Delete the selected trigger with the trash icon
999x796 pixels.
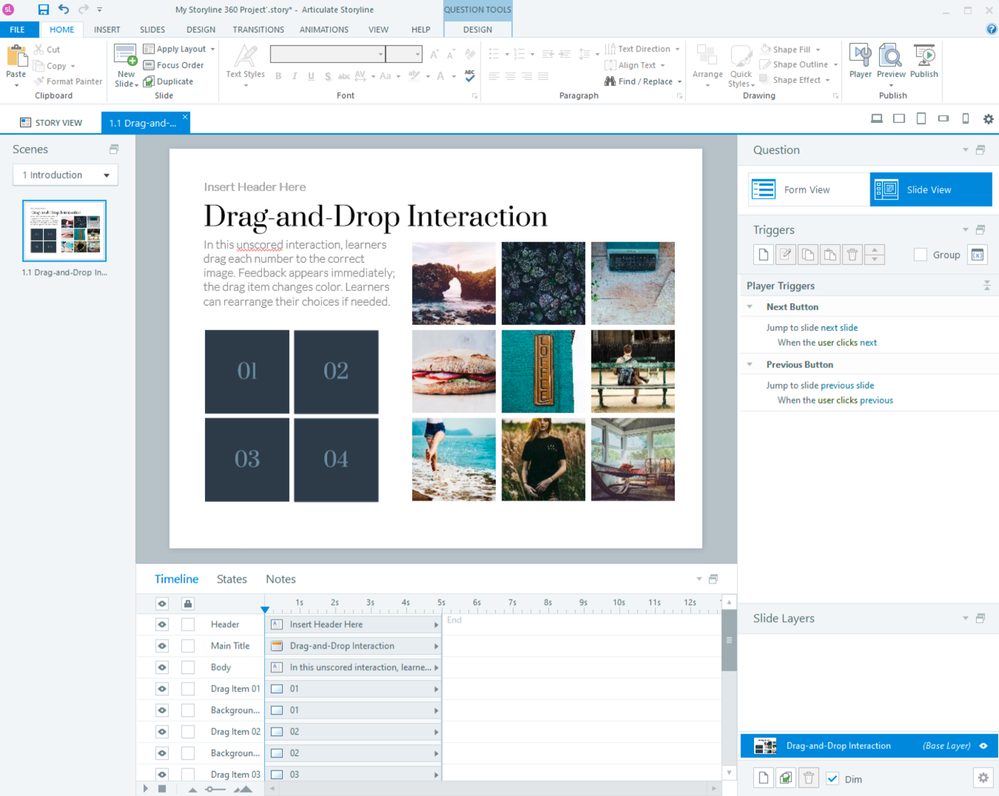click(x=852, y=255)
